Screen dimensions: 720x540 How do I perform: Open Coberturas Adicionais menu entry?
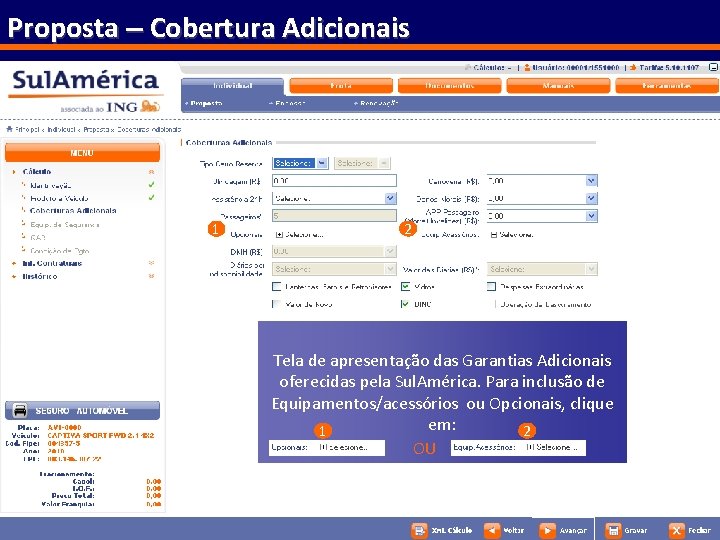pos(73,211)
